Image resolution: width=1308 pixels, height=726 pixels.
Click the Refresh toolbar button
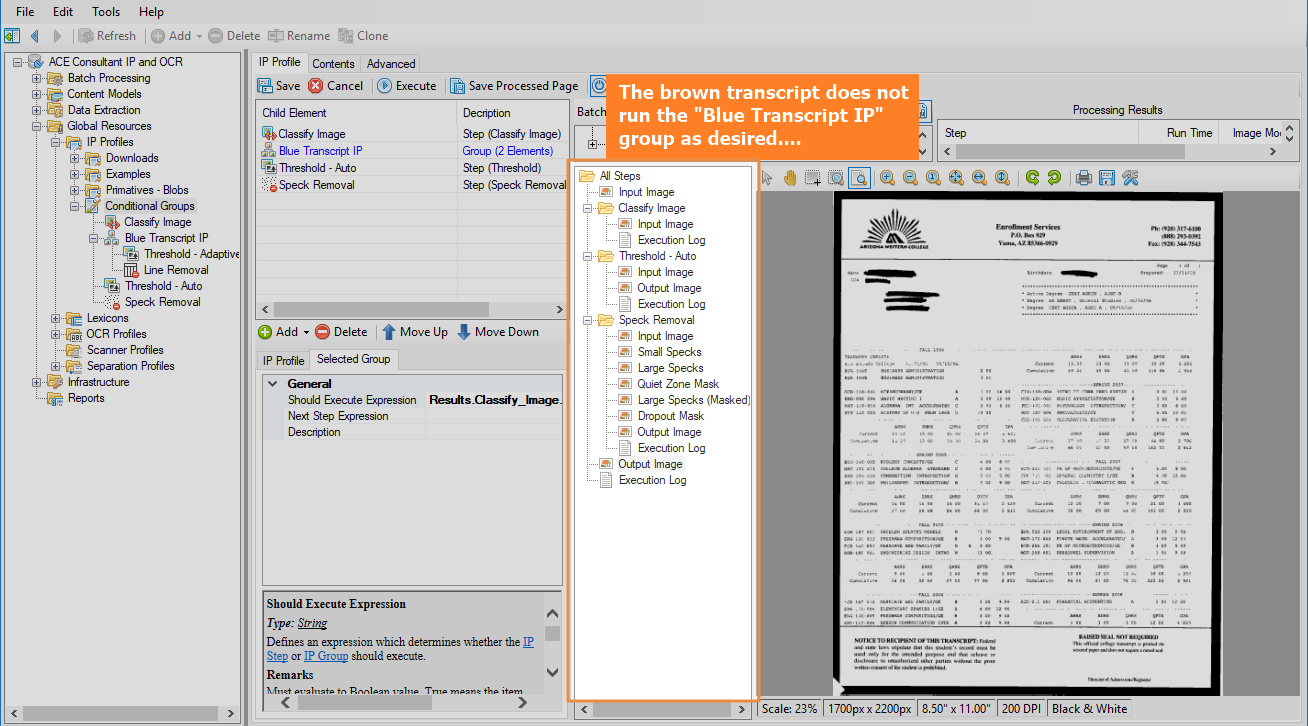(107, 36)
